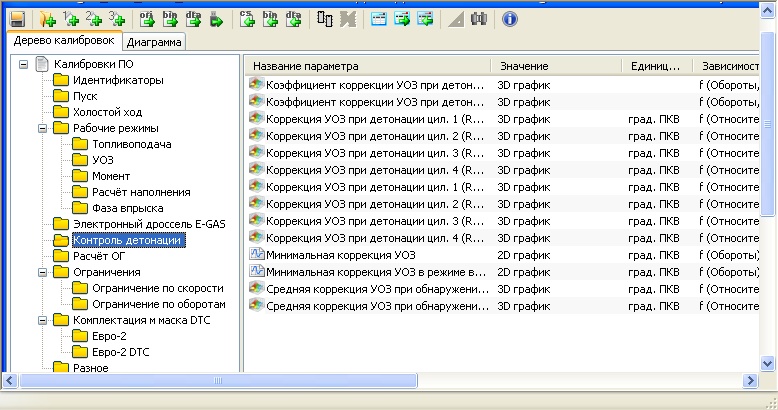Click the compare columns toolbar icon
The height and width of the screenshot is (410, 778).
pyautogui.click(x=324, y=18)
